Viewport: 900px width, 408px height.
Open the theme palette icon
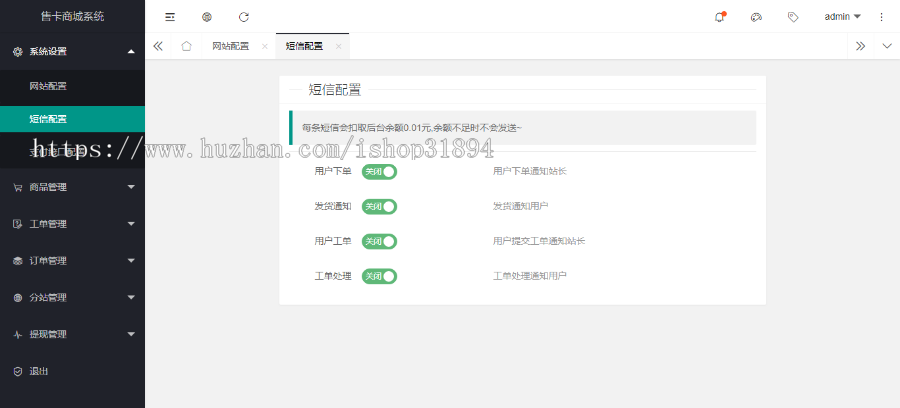coord(756,17)
